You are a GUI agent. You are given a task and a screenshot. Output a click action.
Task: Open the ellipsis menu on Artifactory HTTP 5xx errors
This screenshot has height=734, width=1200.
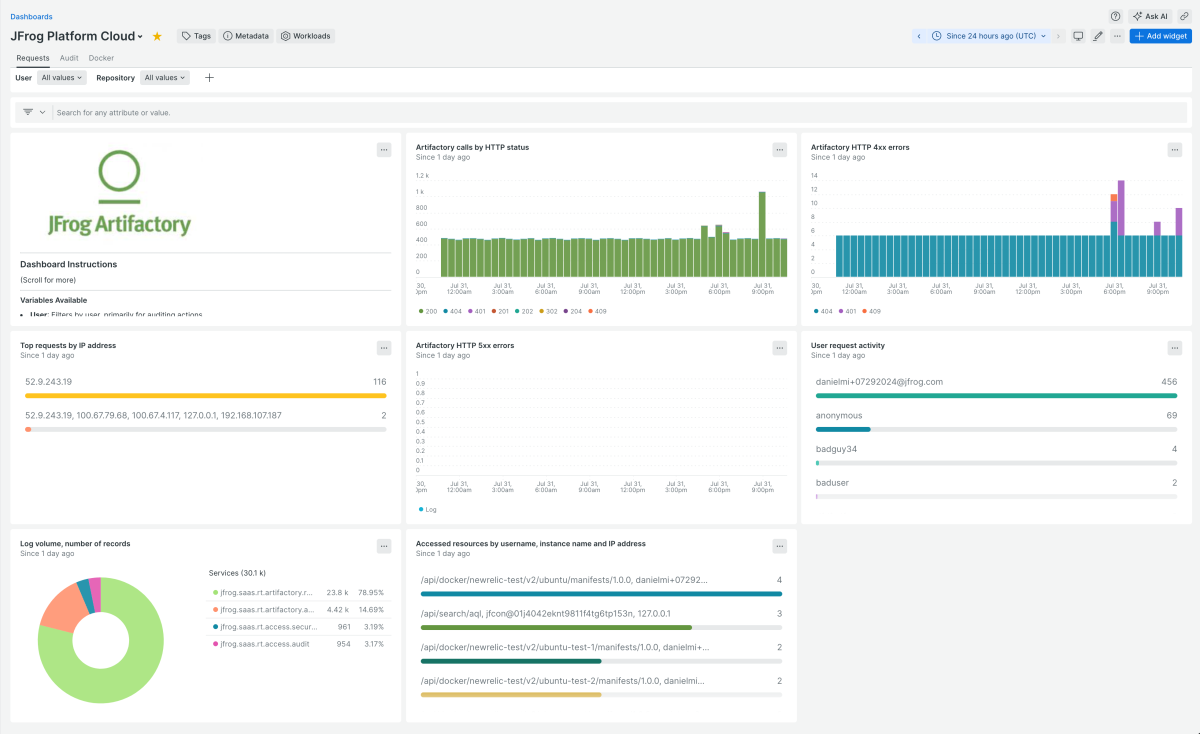click(x=780, y=348)
